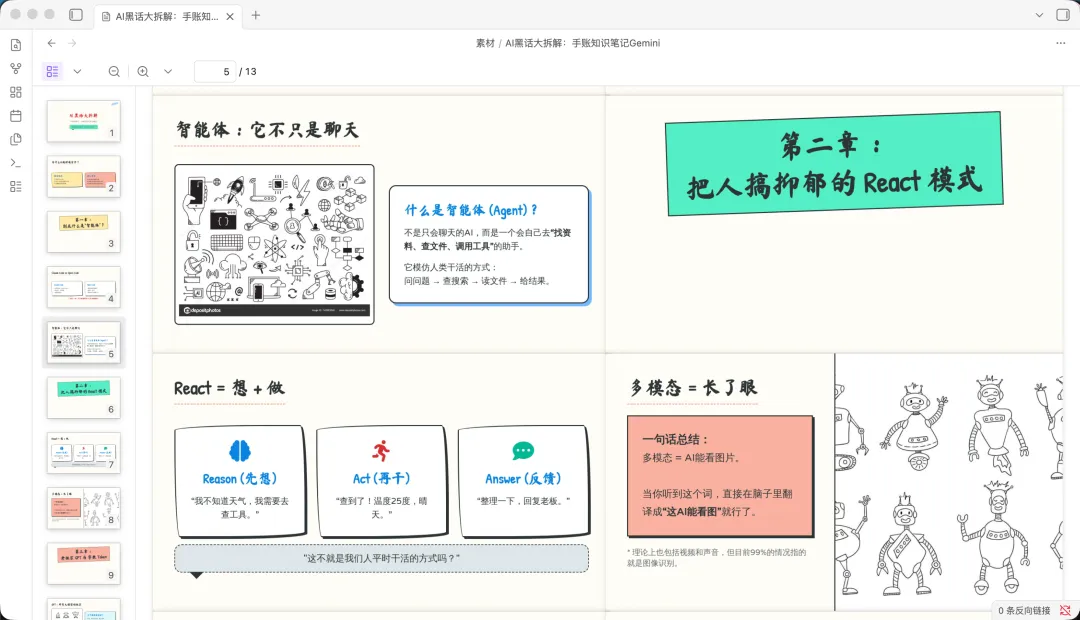Add a new tab with plus icon

pyautogui.click(x=256, y=15)
